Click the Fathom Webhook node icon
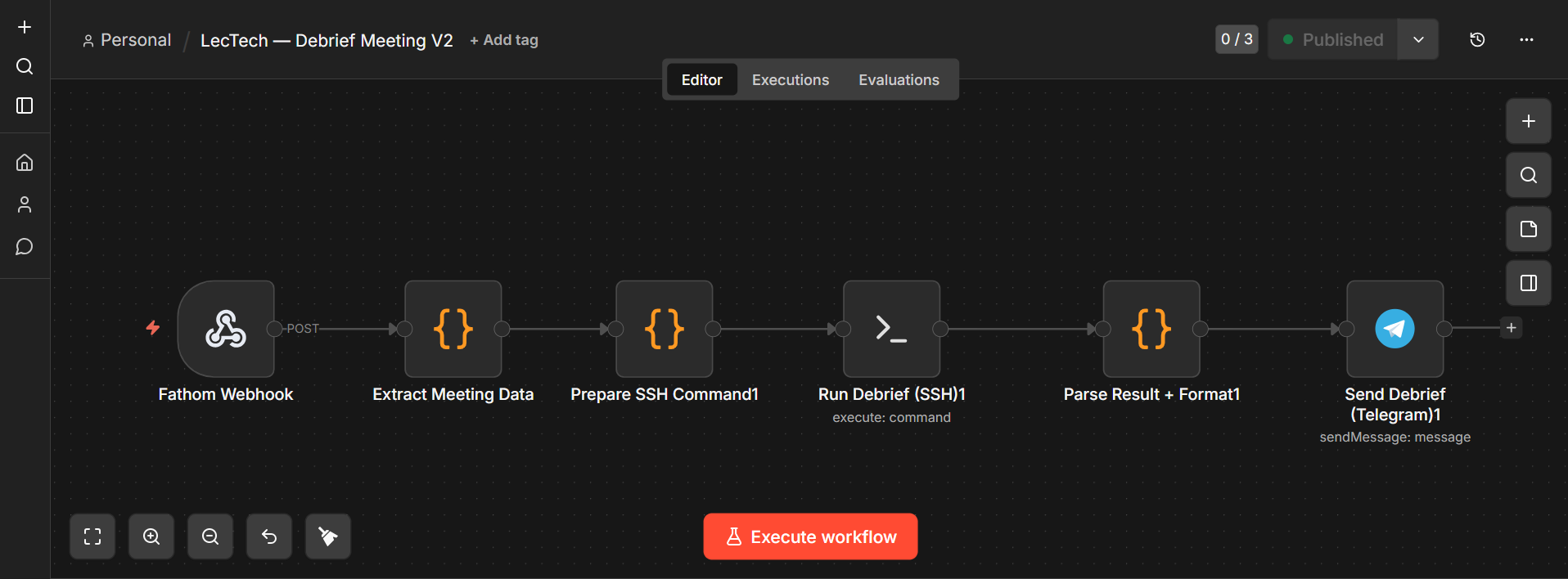1568x579 pixels. [226, 329]
